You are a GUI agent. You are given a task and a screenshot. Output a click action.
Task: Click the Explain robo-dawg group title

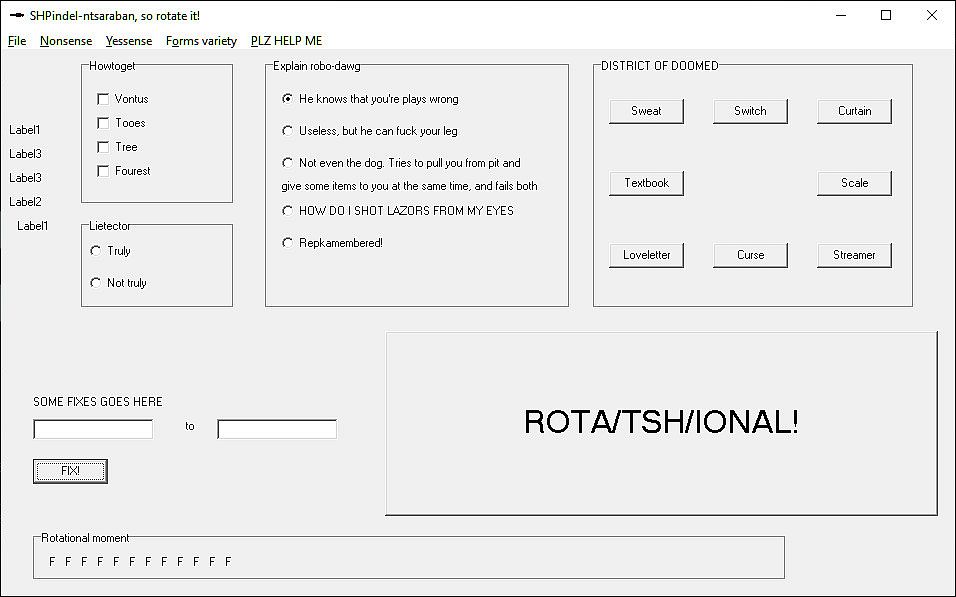pyautogui.click(x=316, y=66)
